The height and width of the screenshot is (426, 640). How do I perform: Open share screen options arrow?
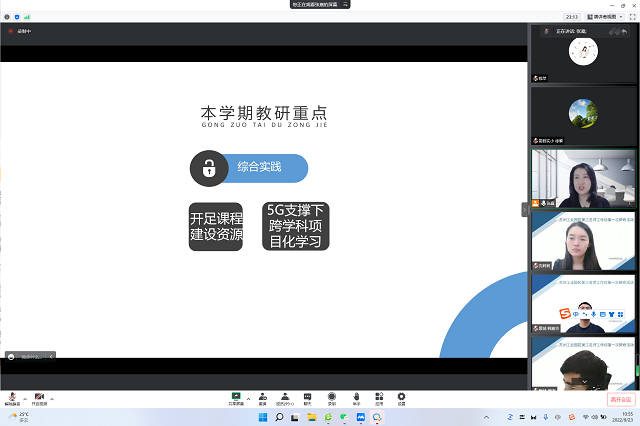point(248,399)
